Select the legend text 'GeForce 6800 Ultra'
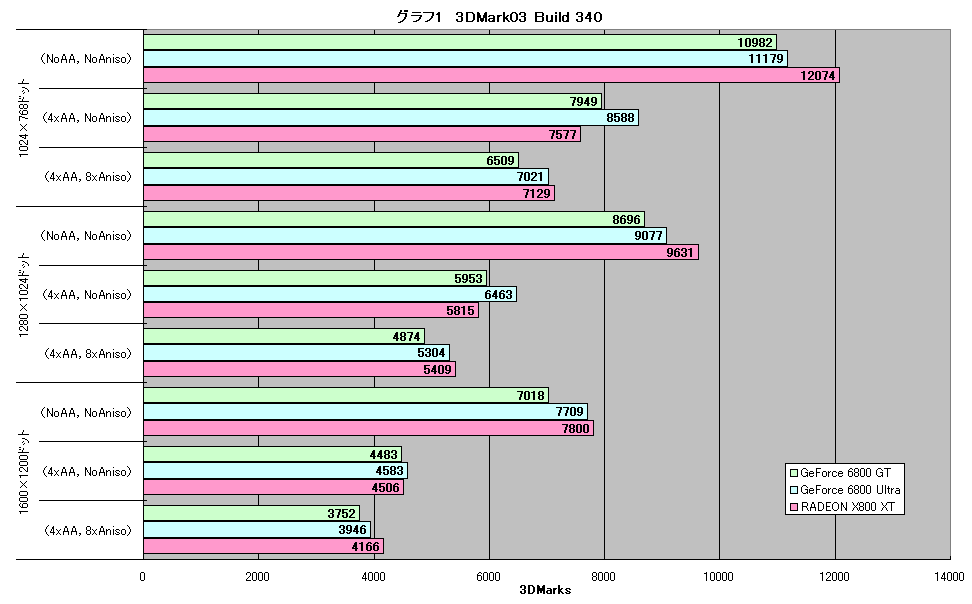This screenshot has height=604, width=972. coord(850,490)
